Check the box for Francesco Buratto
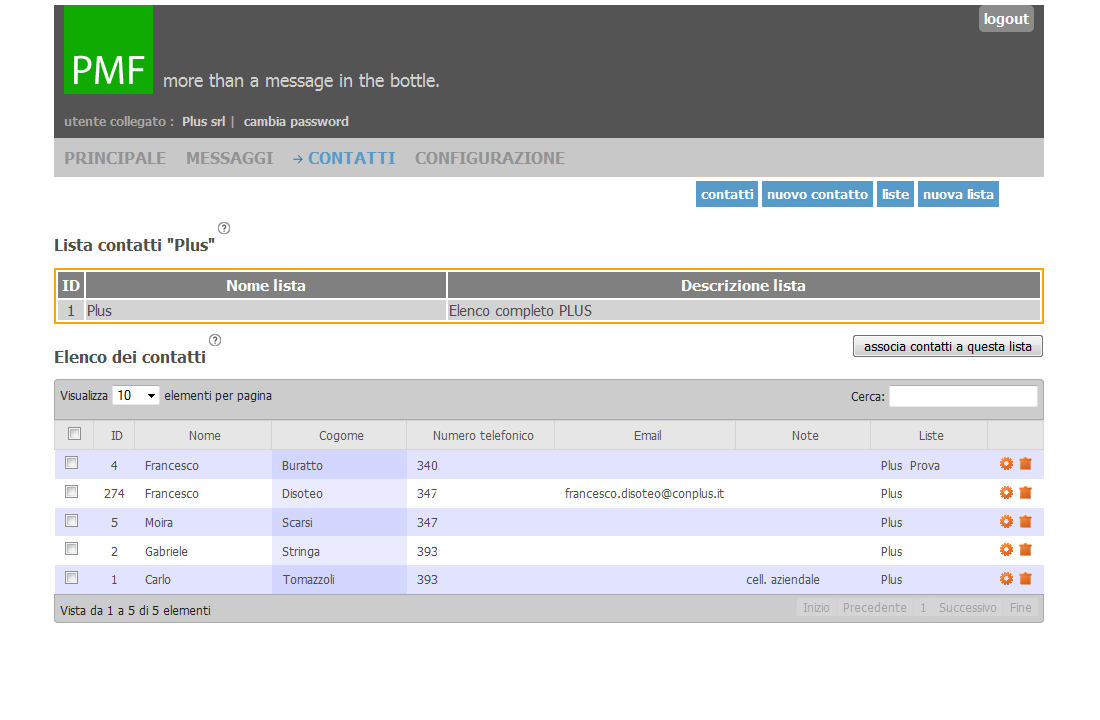The width and height of the screenshot is (1100, 720). [x=72, y=462]
